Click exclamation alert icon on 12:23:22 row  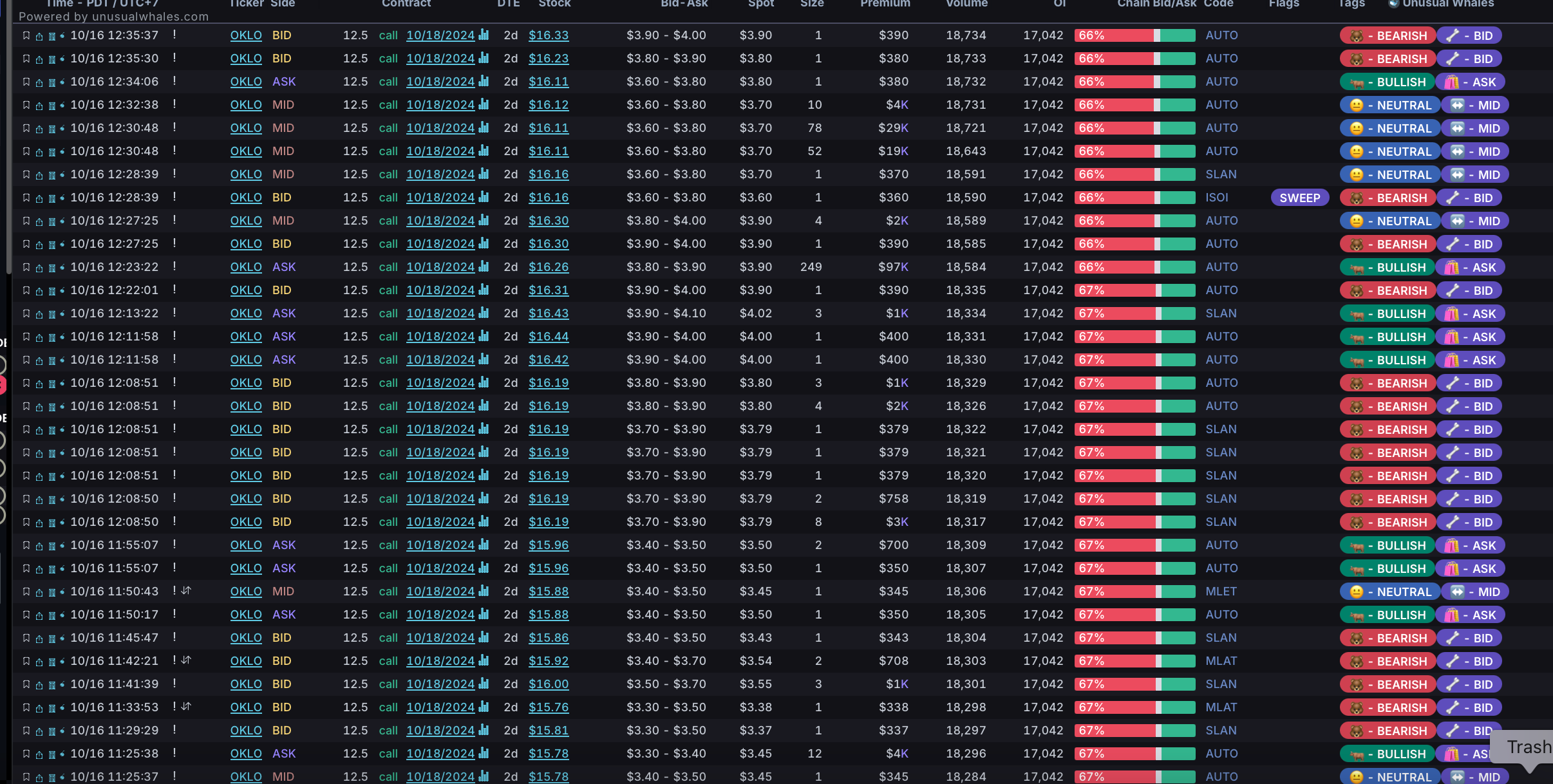pyautogui.click(x=174, y=266)
